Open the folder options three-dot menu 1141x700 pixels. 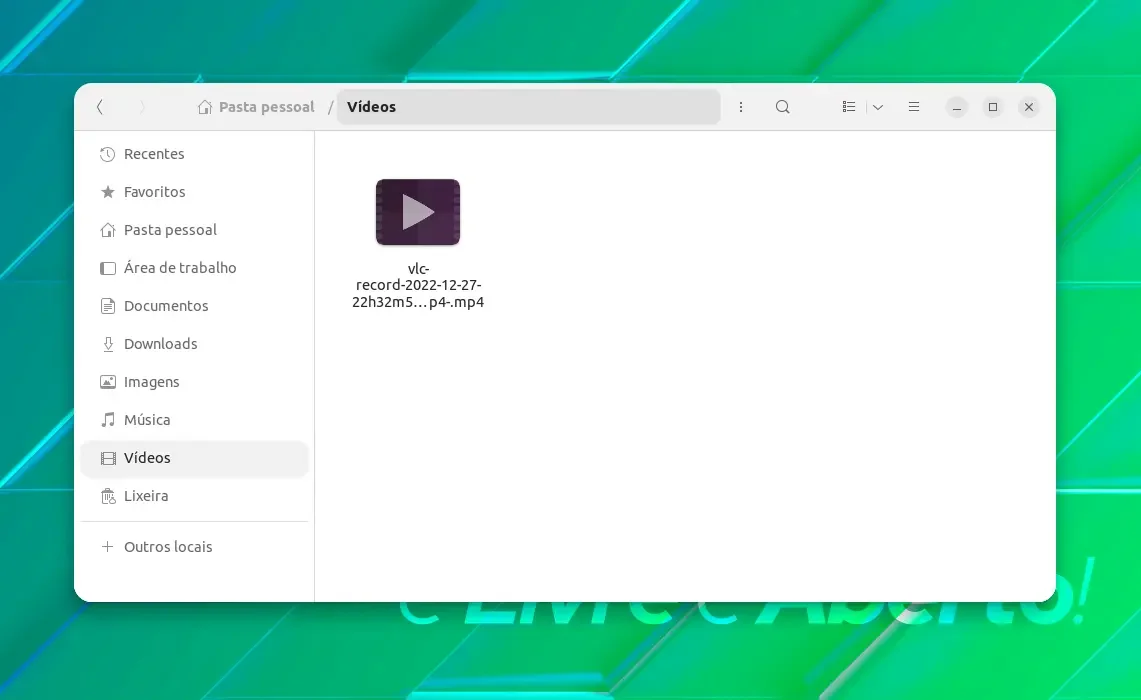741,107
